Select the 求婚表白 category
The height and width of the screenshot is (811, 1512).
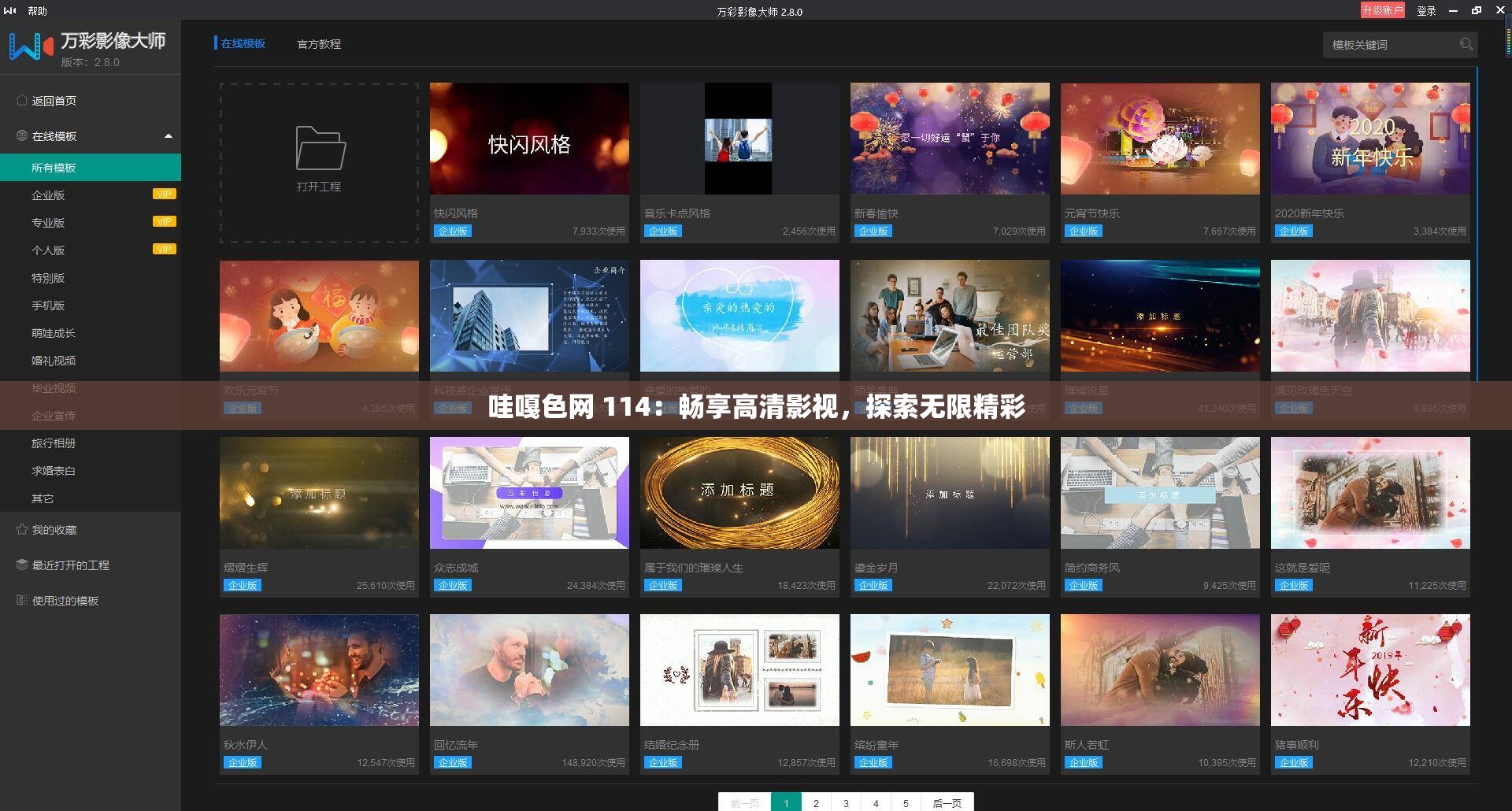click(x=54, y=471)
